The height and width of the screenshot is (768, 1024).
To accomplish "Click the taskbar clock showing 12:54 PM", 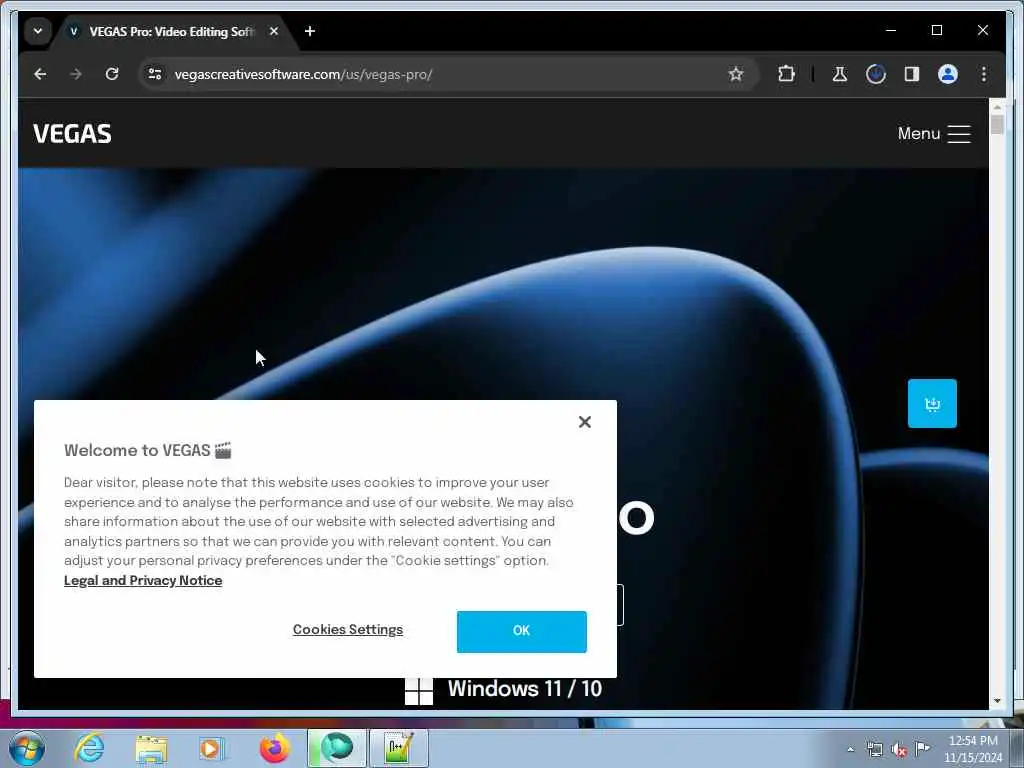I will pos(972,749).
